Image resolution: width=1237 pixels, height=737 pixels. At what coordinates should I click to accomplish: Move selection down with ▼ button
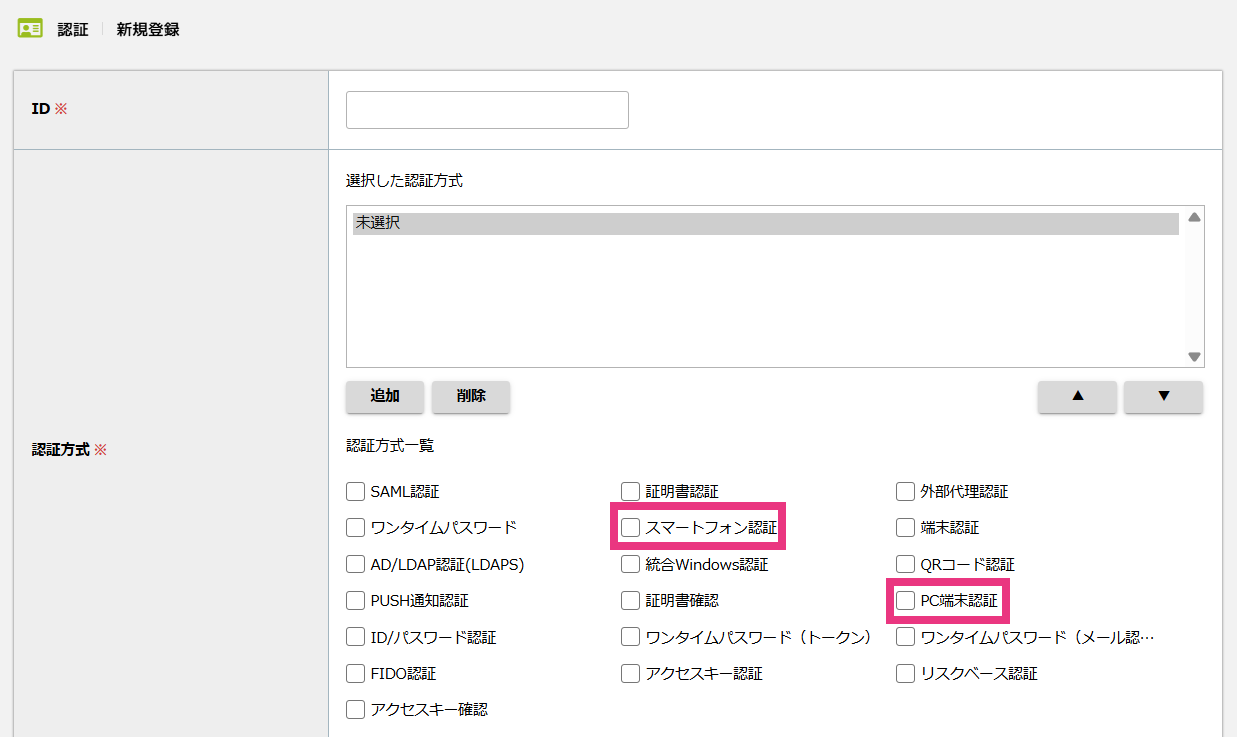pyautogui.click(x=1163, y=396)
